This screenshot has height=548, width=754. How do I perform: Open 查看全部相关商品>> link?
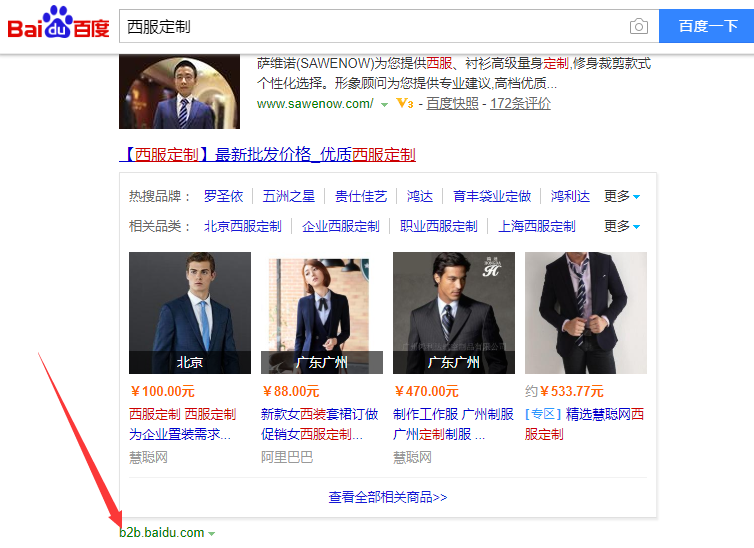388,497
